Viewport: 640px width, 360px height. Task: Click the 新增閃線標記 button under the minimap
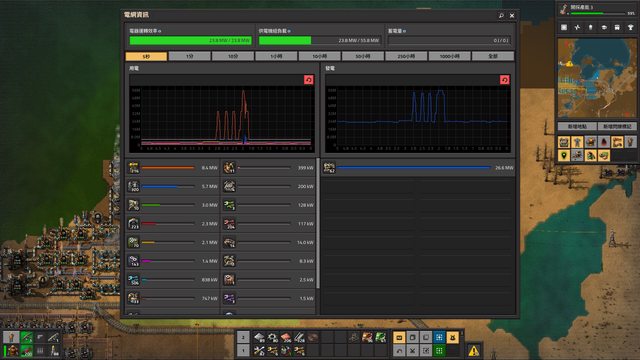(x=617, y=127)
